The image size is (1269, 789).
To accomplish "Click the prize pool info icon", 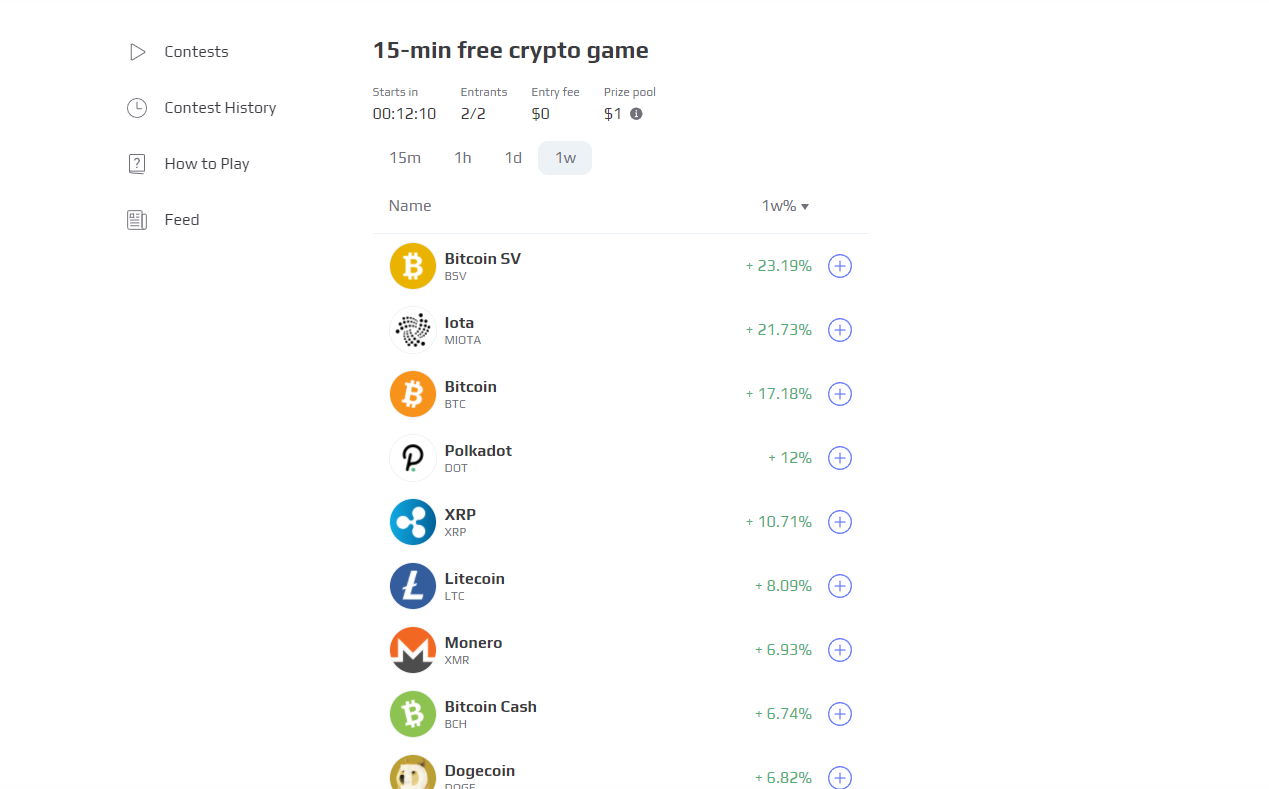I will (636, 114).
